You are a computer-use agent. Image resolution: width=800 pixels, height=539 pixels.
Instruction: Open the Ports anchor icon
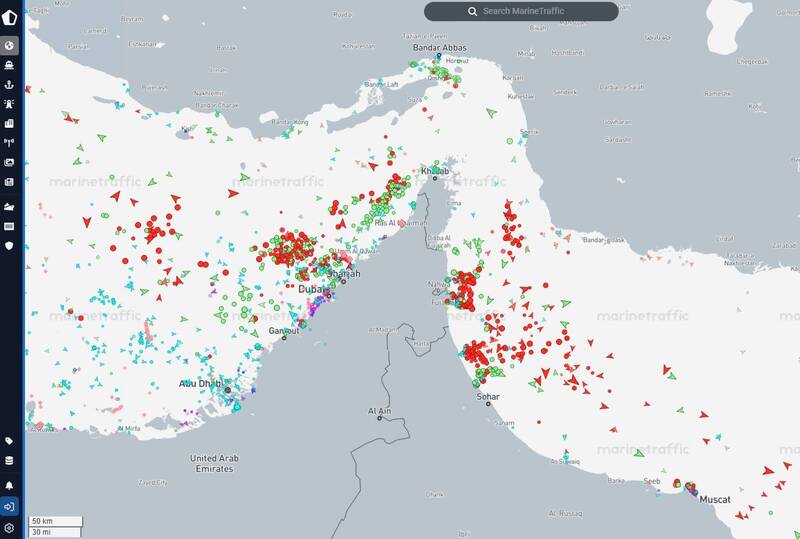point(10,84)
